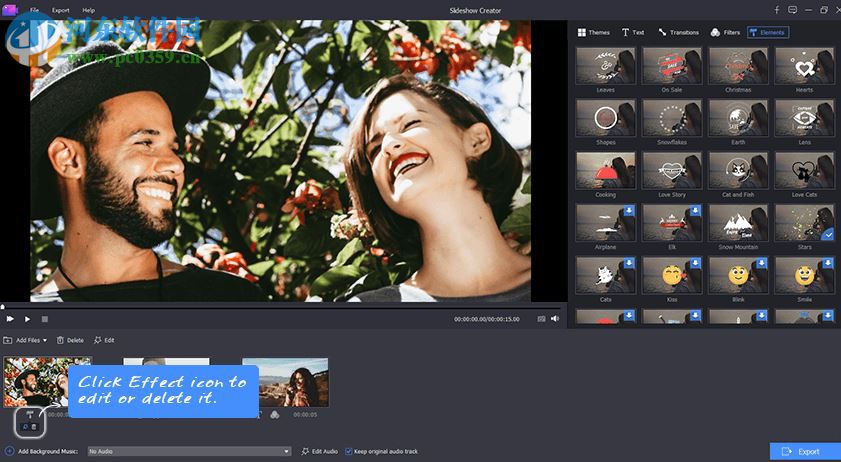
Task: Choose the Hearts element
Action: tap(805, 66)
